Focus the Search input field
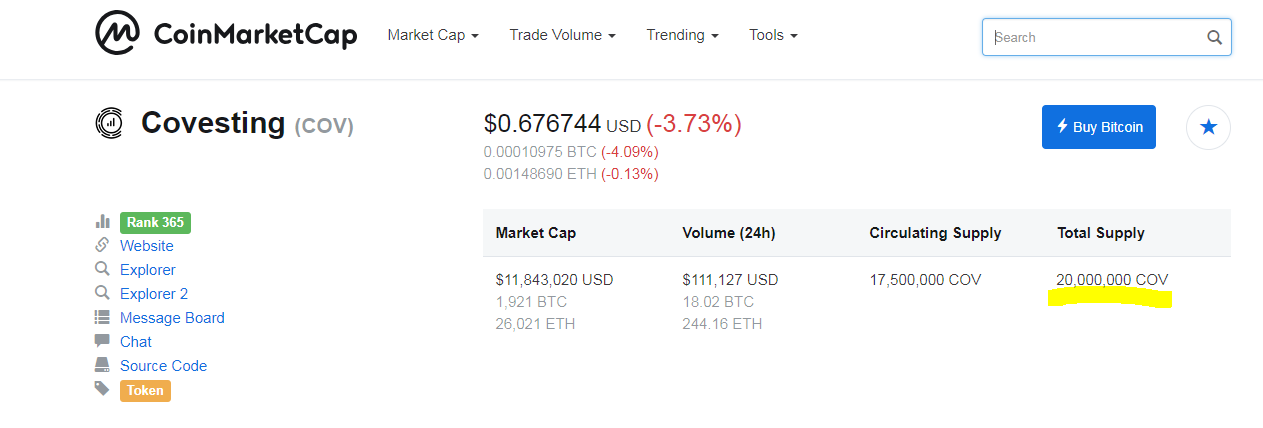This screenshot has width=1263, height=428. tap(1095, 38)
